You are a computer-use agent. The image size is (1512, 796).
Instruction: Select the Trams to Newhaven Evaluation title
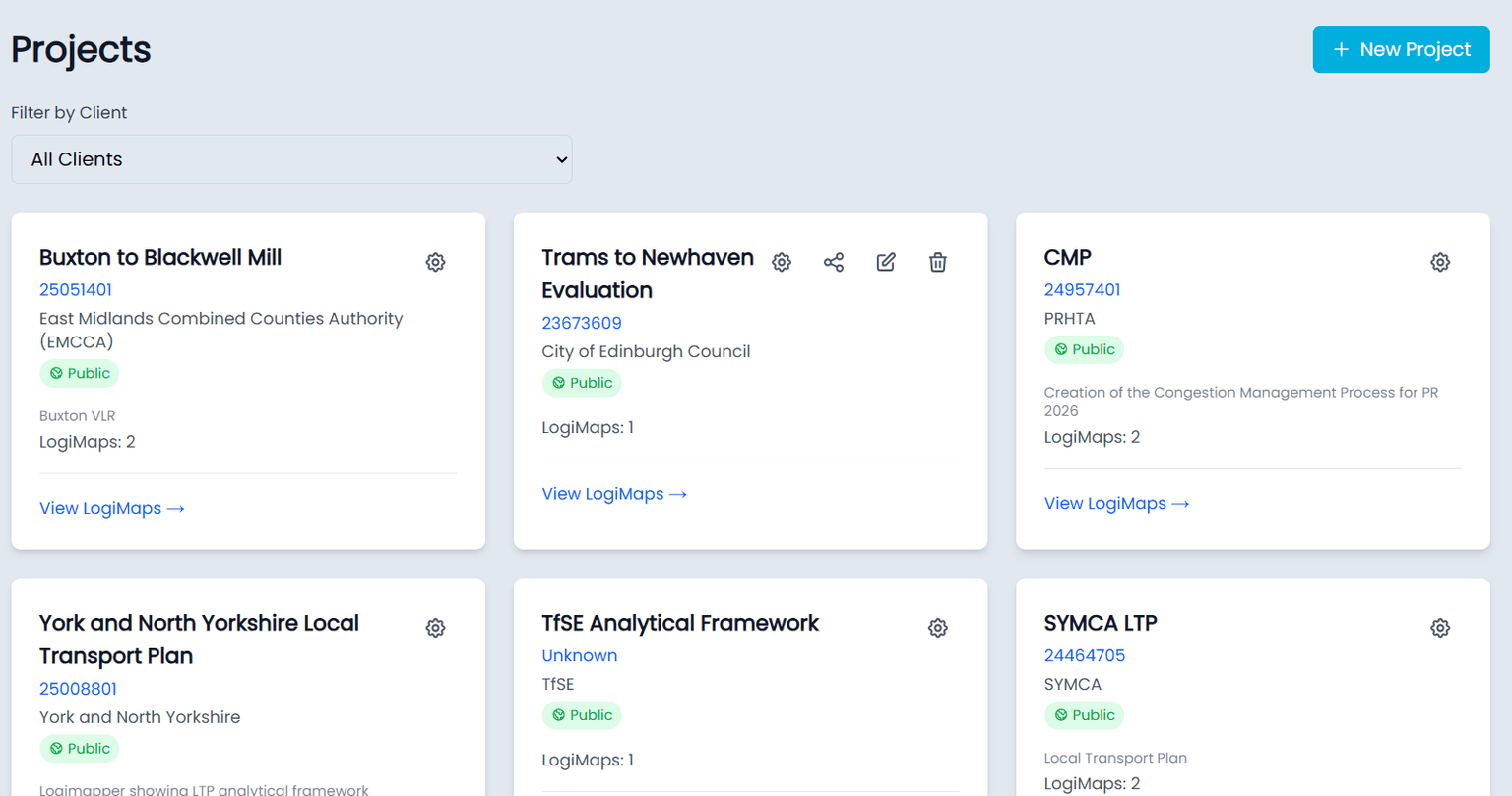(648, 274)
